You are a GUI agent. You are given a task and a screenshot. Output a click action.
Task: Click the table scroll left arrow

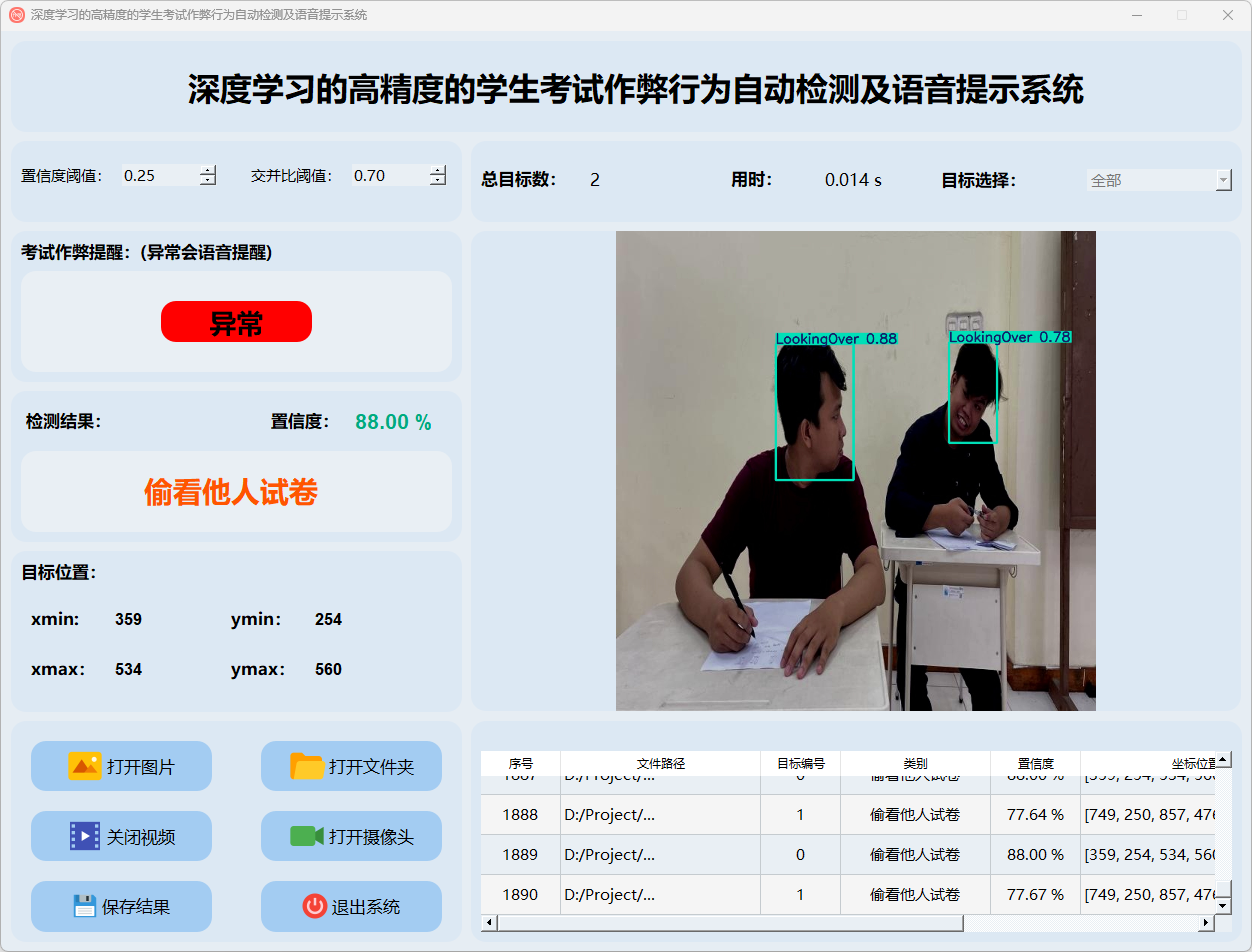point(489,922)
